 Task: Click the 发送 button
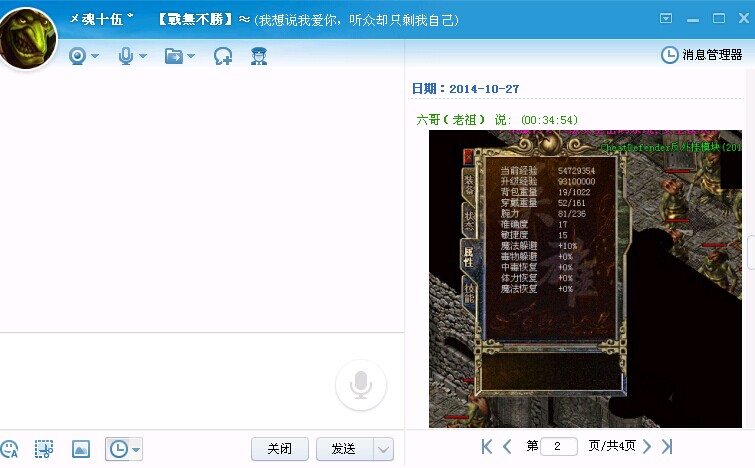point(344,449)
